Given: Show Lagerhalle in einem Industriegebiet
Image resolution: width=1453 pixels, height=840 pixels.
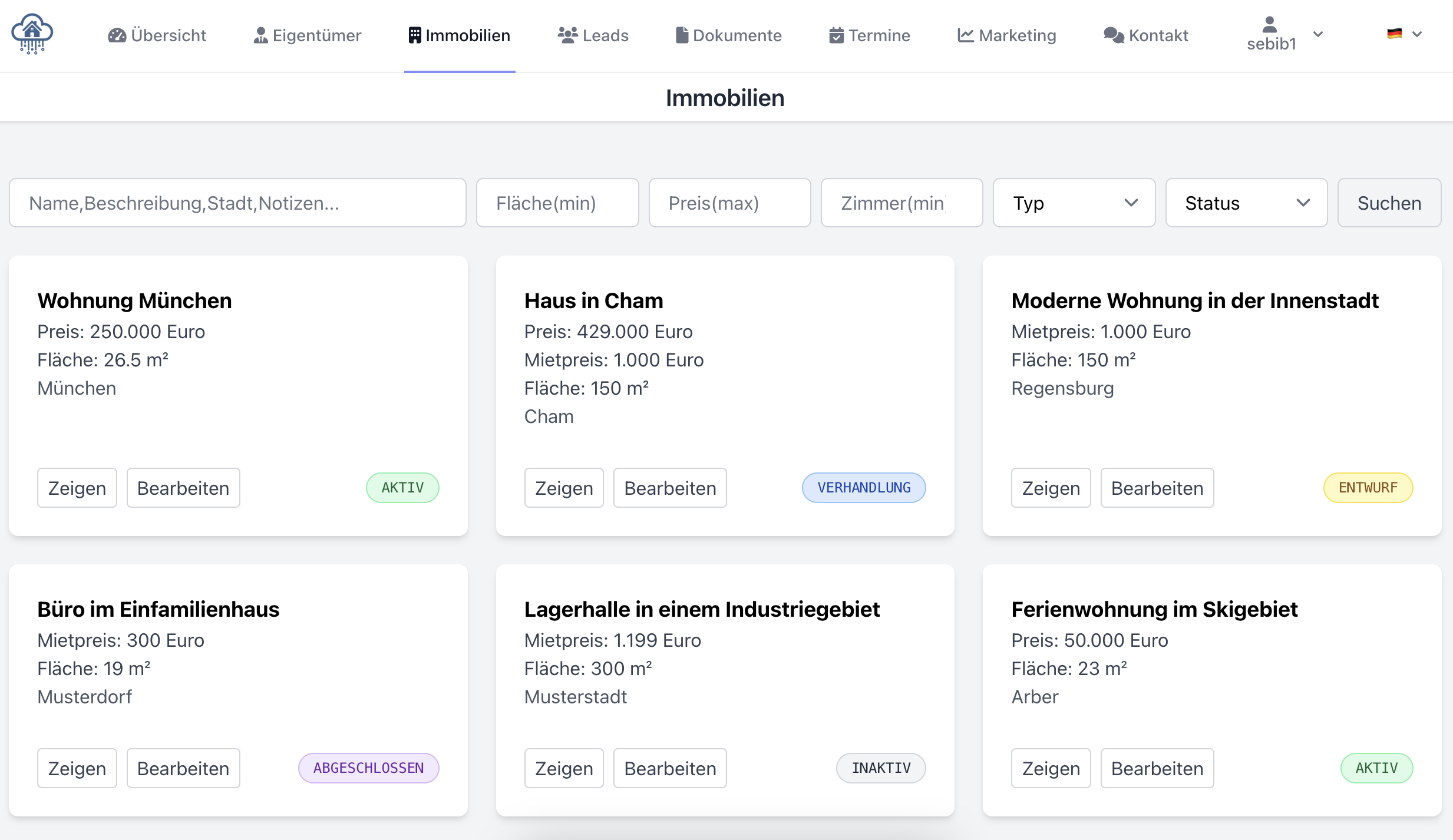Looking at the screenshot, I should (x=564, y=768).
